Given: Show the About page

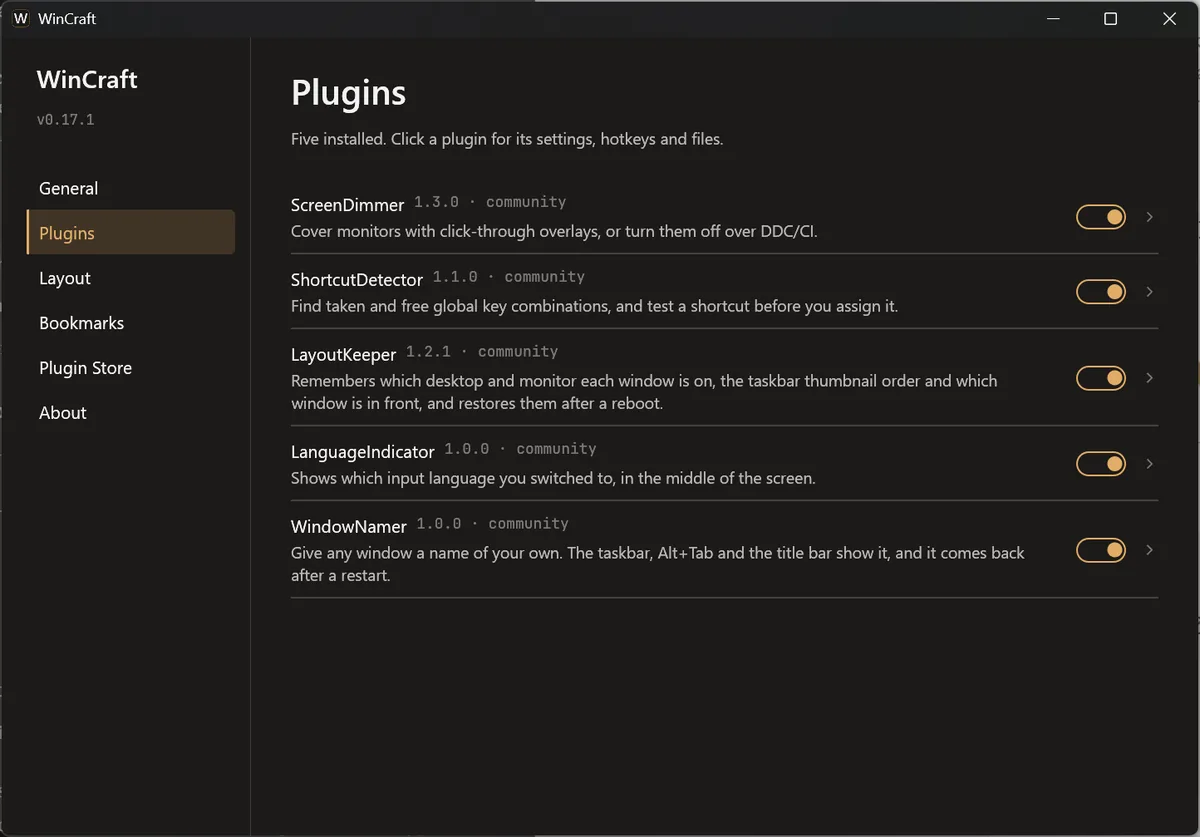Looking at the screenshot, I should coord(131,413).
